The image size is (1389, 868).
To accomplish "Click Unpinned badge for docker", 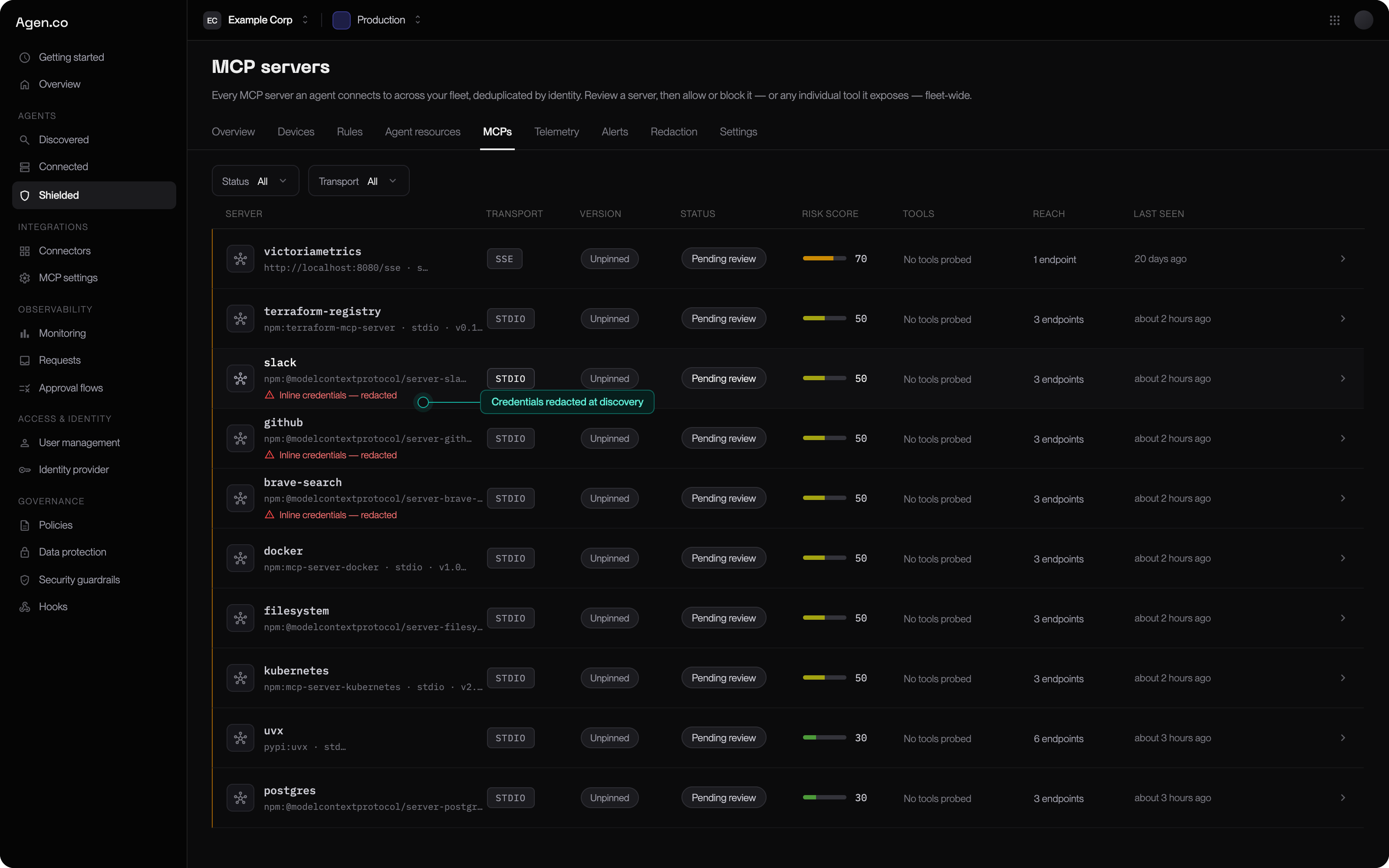I will [609, 558].
